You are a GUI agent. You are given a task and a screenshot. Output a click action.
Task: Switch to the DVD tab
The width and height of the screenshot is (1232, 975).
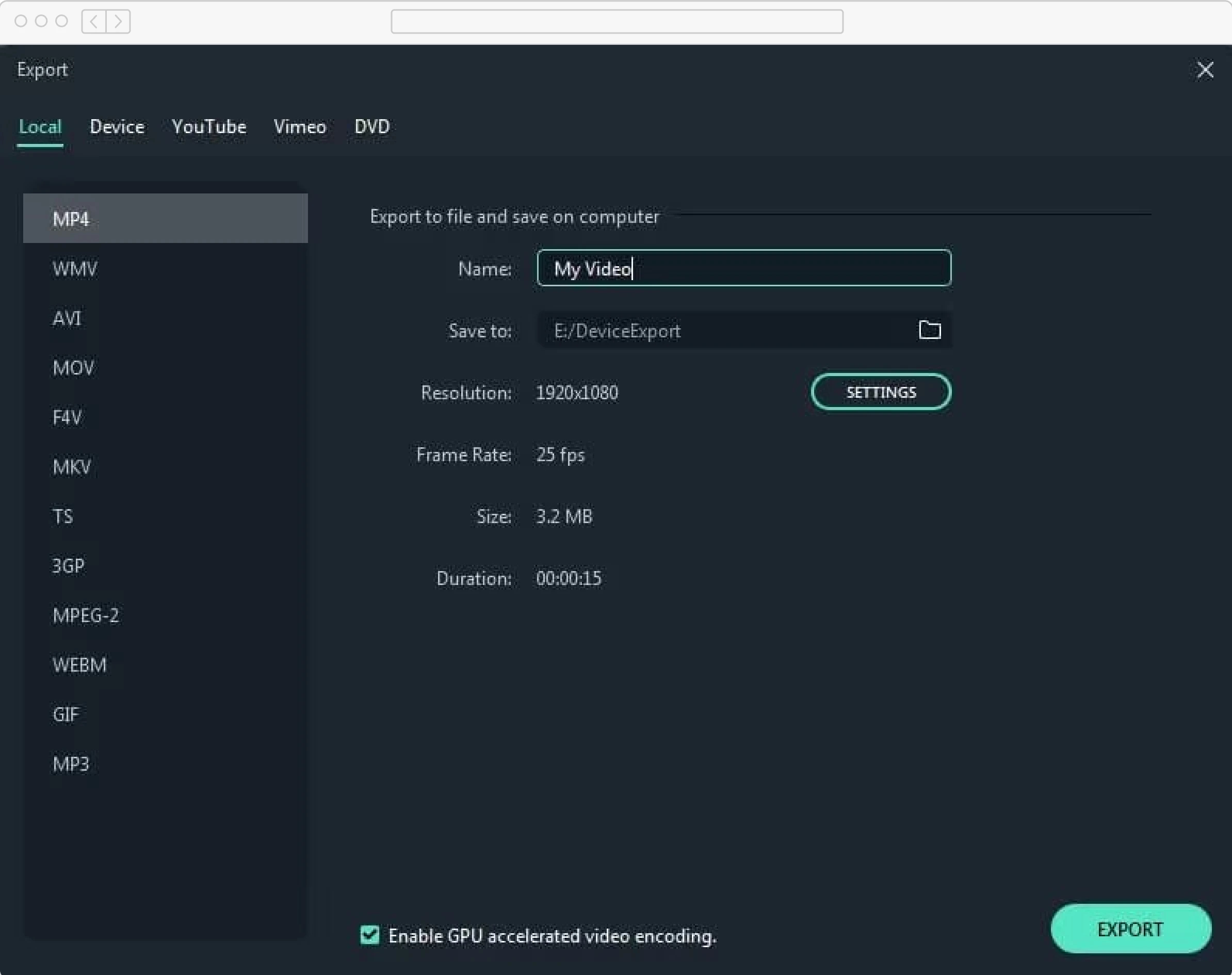point(371,127)
